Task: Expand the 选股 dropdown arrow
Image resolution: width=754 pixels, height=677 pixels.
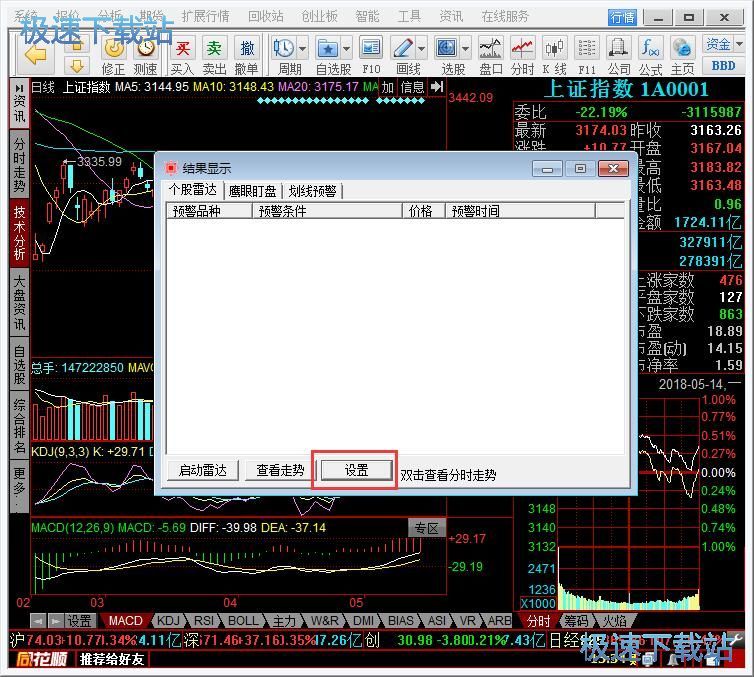Action: [x=465, y=49]
